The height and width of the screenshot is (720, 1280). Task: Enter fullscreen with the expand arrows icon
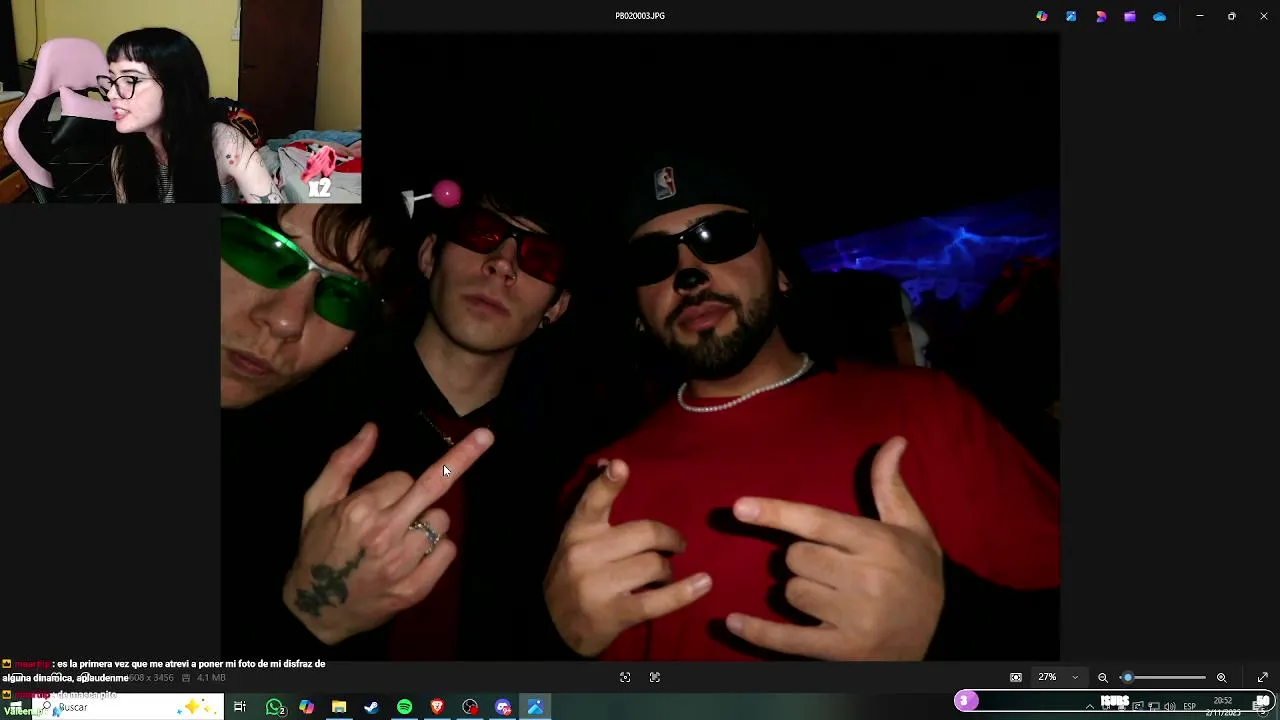1262,677
